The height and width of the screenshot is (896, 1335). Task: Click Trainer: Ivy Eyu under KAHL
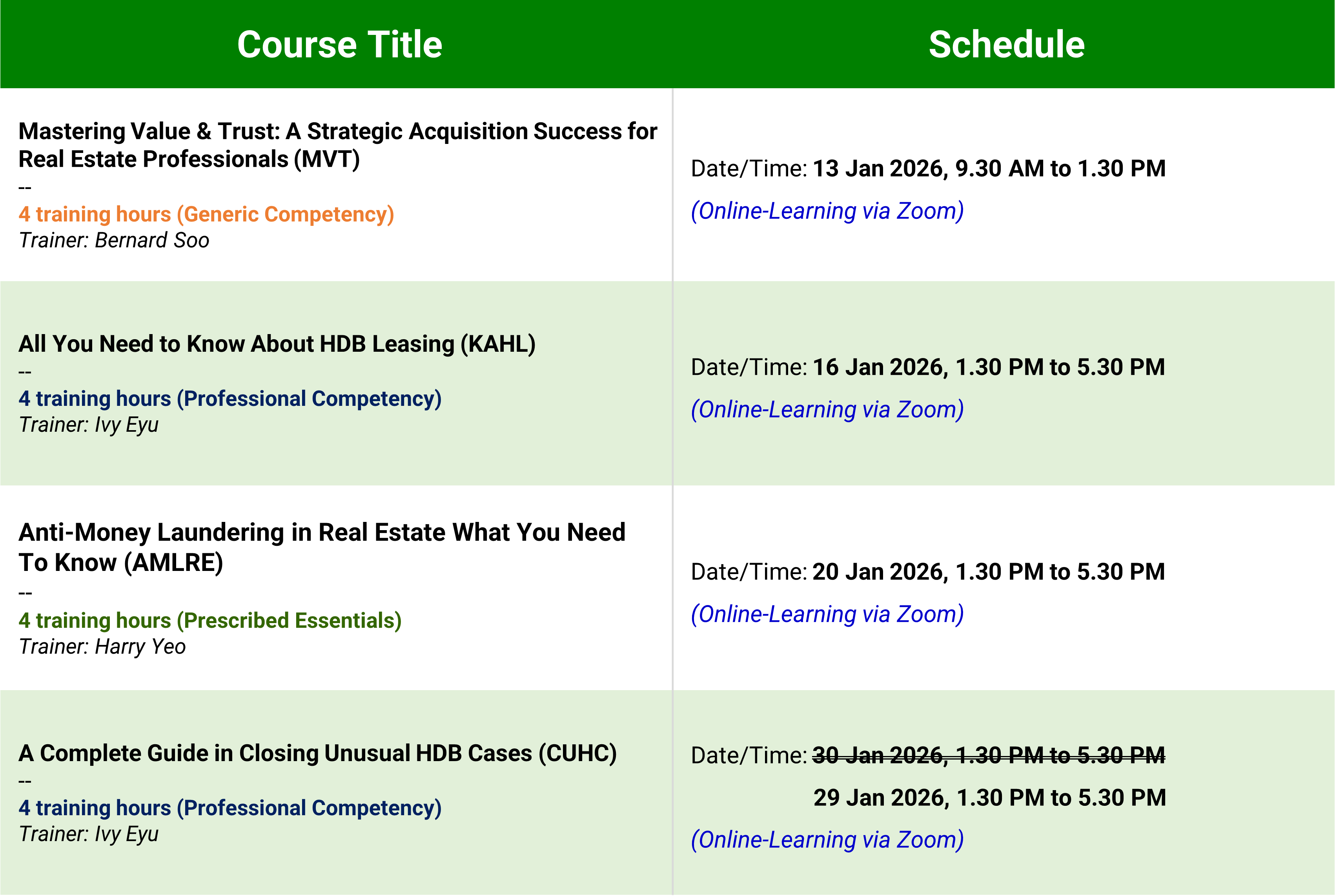tap(89, 425)
